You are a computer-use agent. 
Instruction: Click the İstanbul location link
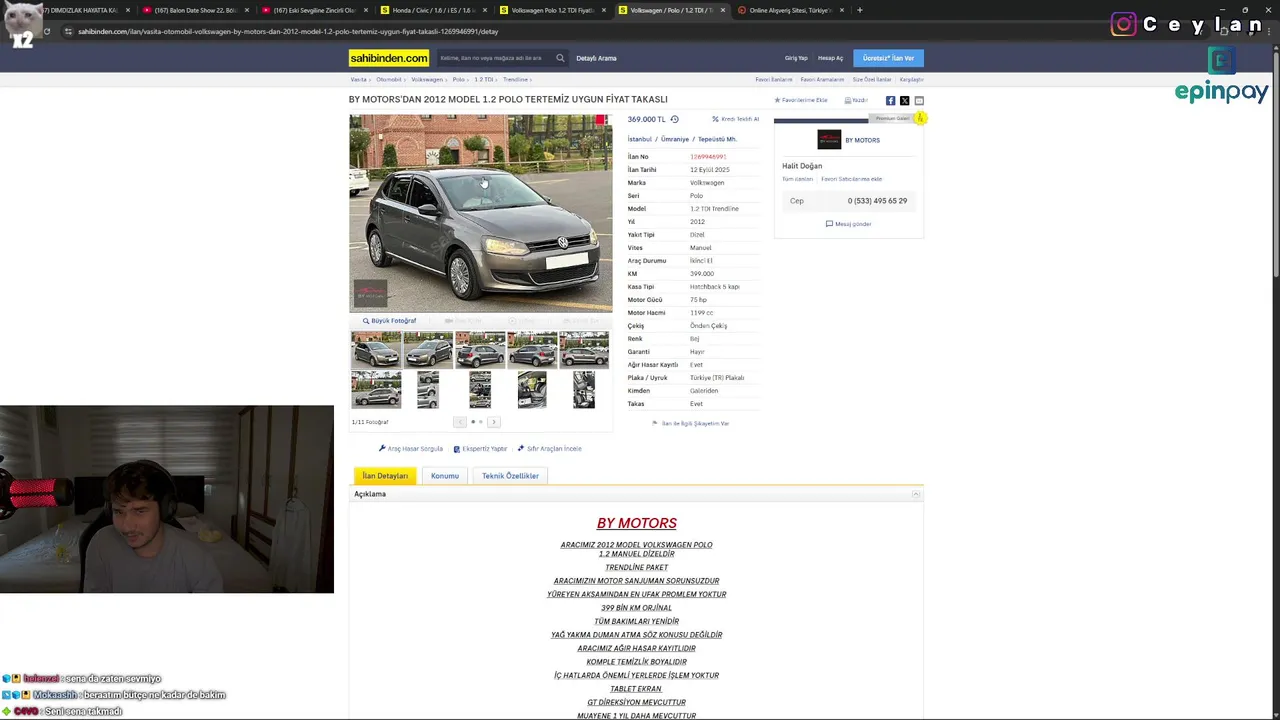click(640, 139)
